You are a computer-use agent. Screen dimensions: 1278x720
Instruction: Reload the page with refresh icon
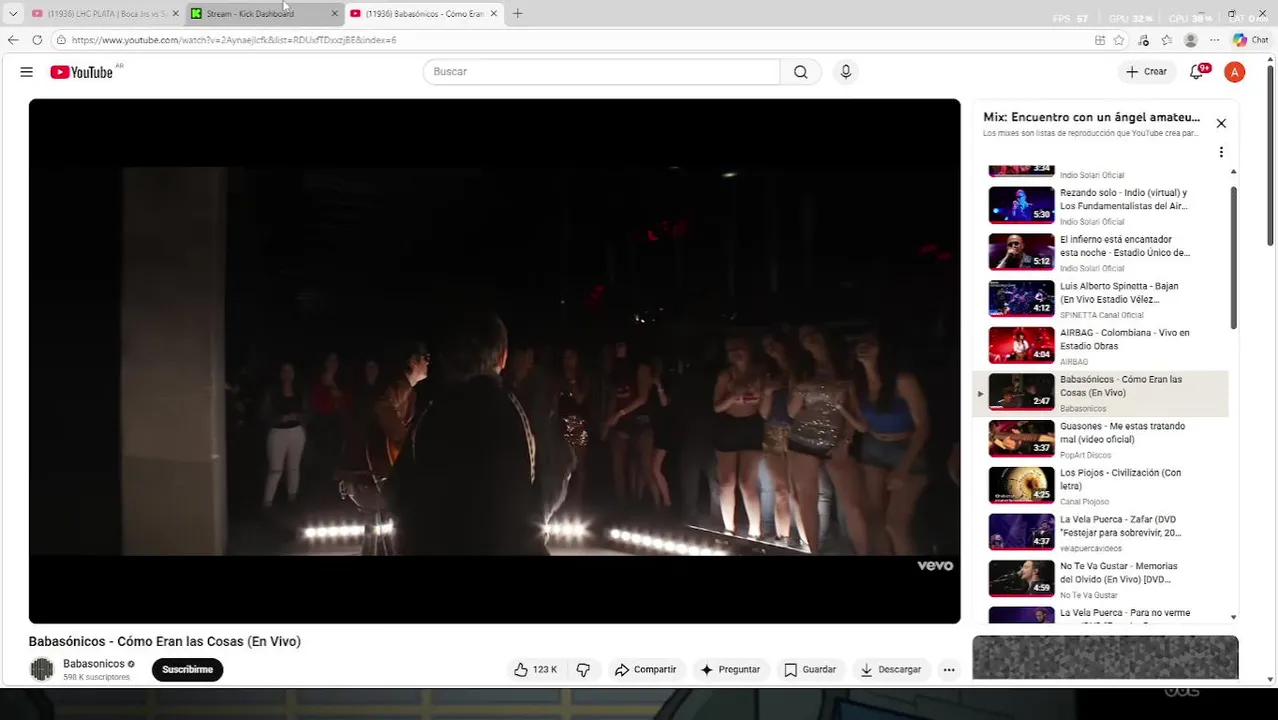click(37, 40)
